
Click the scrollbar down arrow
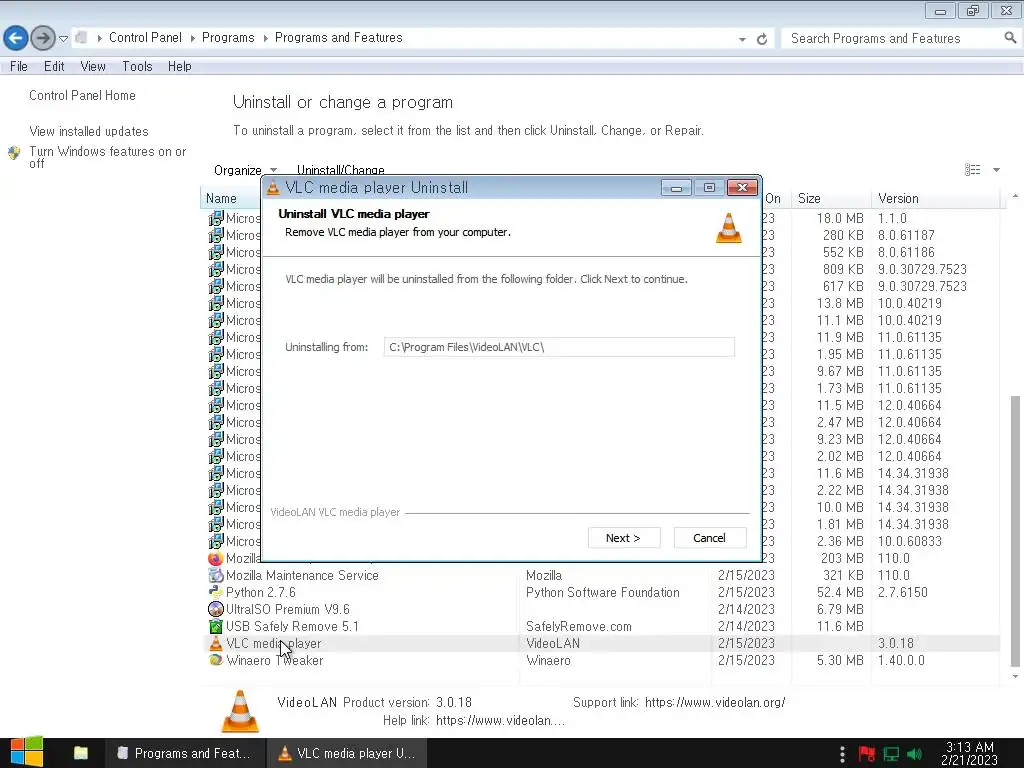[1015, 677]
